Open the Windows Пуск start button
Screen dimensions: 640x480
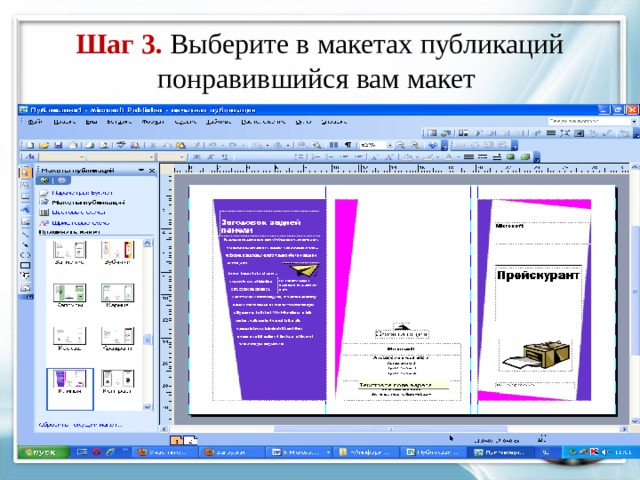43,452
